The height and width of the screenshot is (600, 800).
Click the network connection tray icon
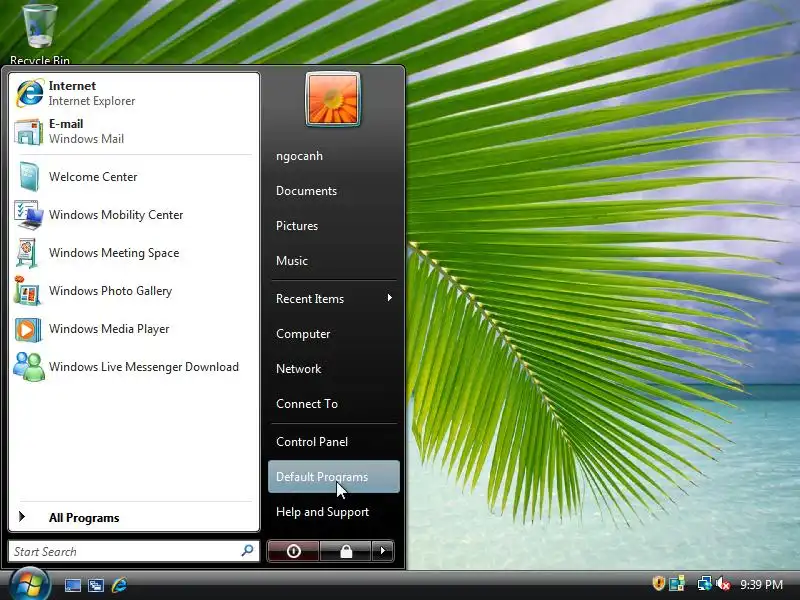[x=705, y=583]
